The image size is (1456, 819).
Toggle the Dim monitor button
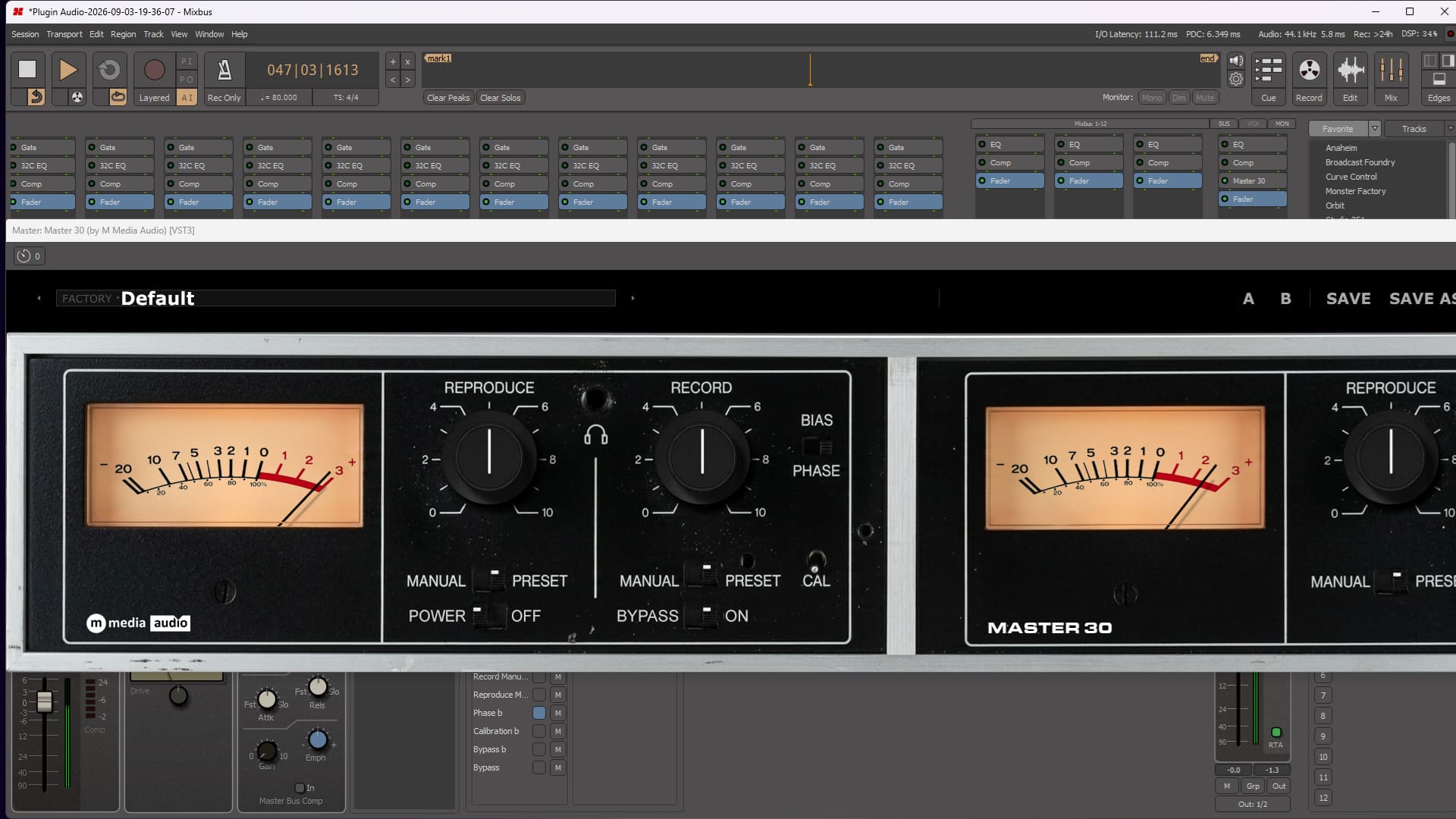point(1178,97)
